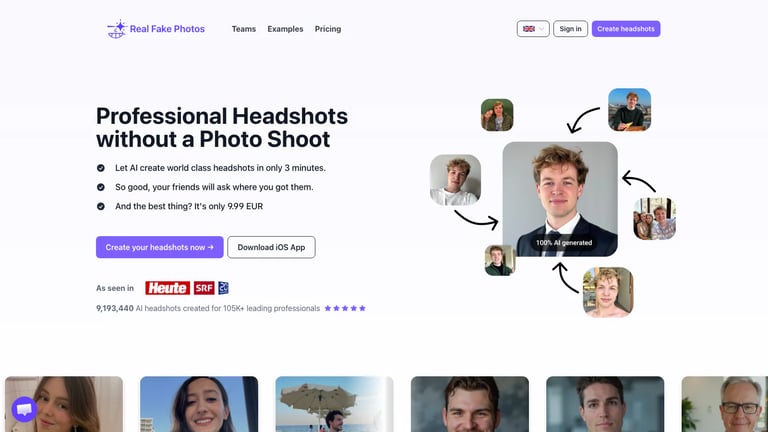The width and height of the screenshot is (768, 432).
Task: Open the bearded man dark background example
Action: tap(470, 404)
